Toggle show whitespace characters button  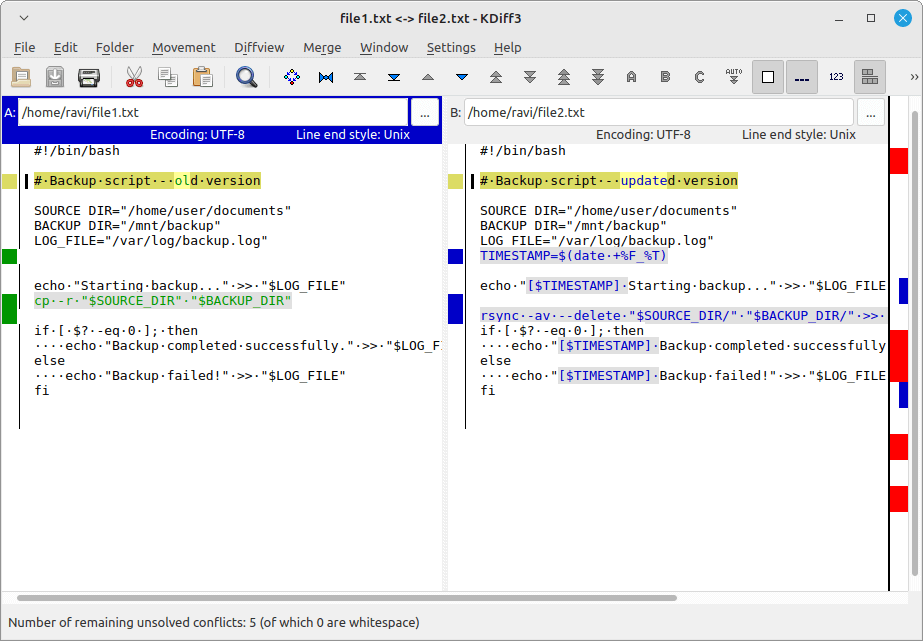[802, 77]
